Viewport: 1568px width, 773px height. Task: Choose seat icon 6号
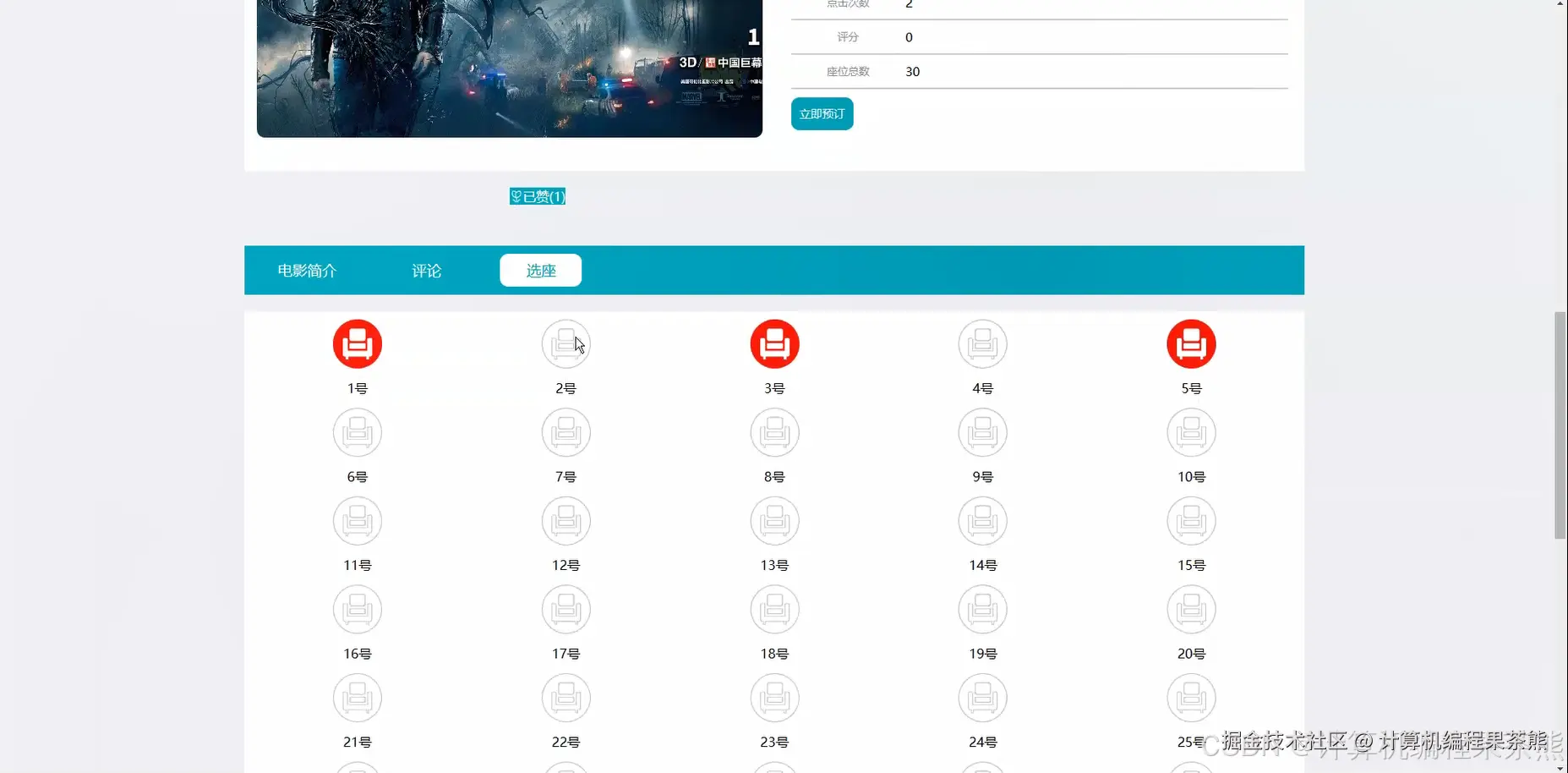click(358, 432)
